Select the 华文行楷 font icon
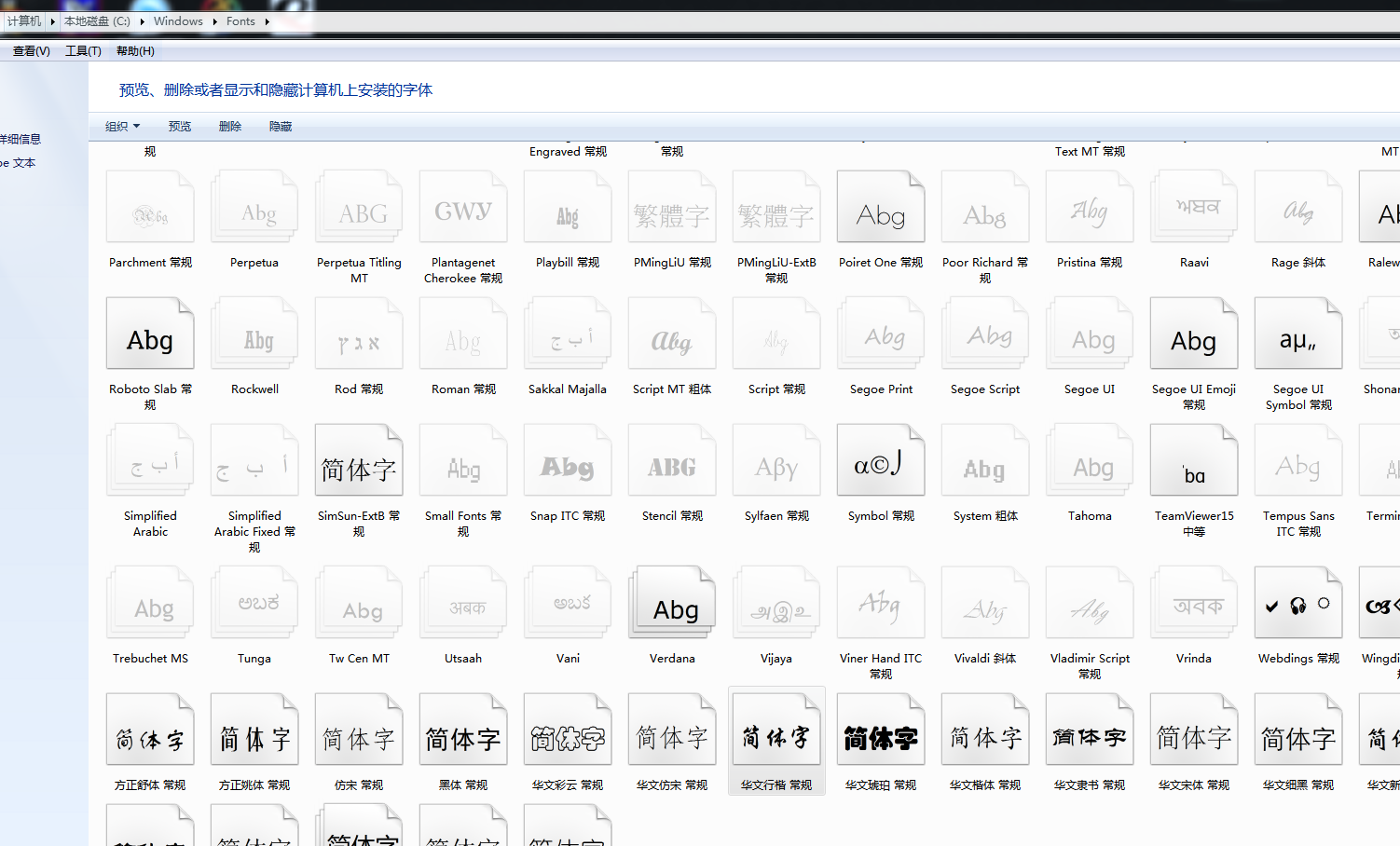Viewport: 1400px width, 846px height. pos(776,730)
